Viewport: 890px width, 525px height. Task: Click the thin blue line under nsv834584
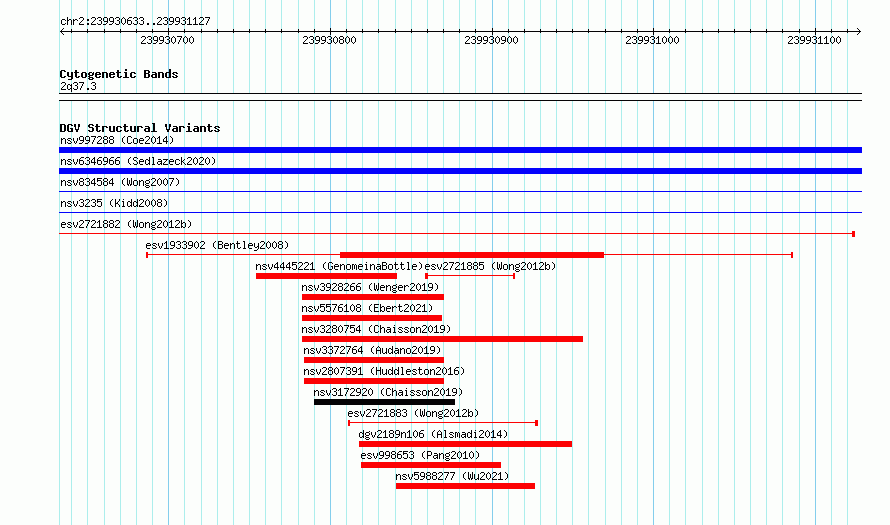coord(460,192)
